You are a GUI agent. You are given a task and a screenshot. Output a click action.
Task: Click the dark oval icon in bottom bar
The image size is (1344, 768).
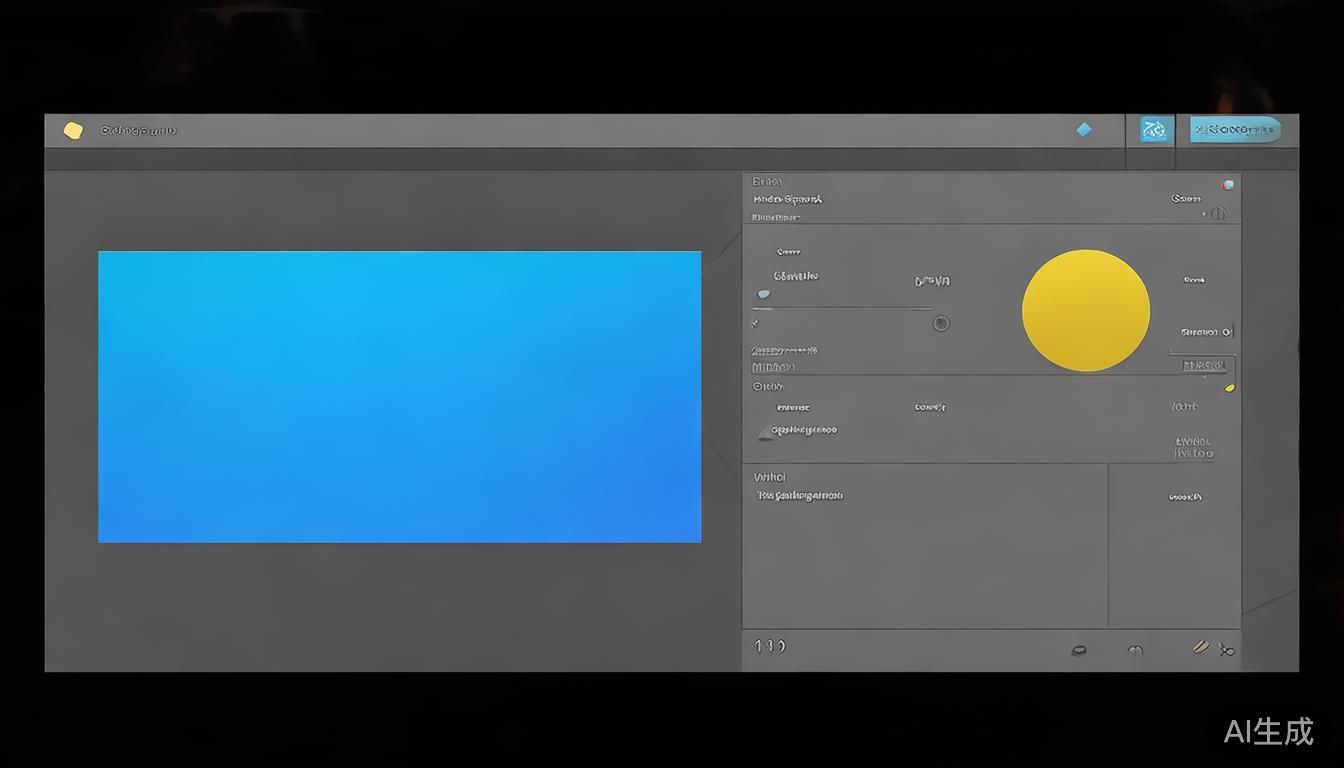click(x=1079, y=650)
